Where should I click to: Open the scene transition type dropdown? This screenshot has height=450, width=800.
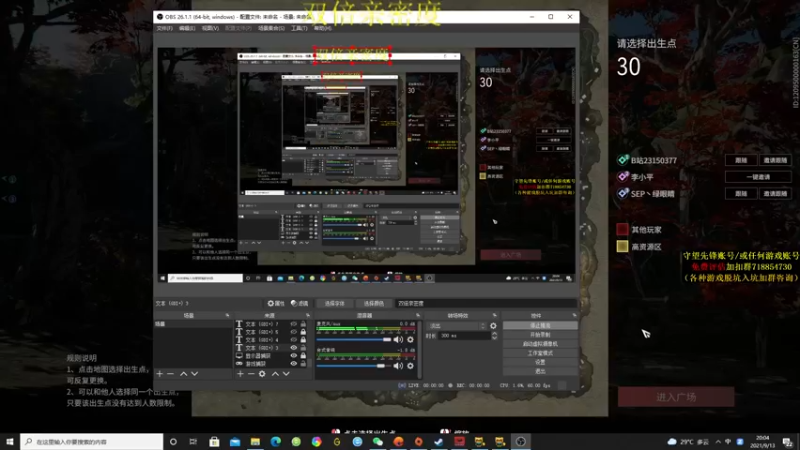tap(457, 326)
